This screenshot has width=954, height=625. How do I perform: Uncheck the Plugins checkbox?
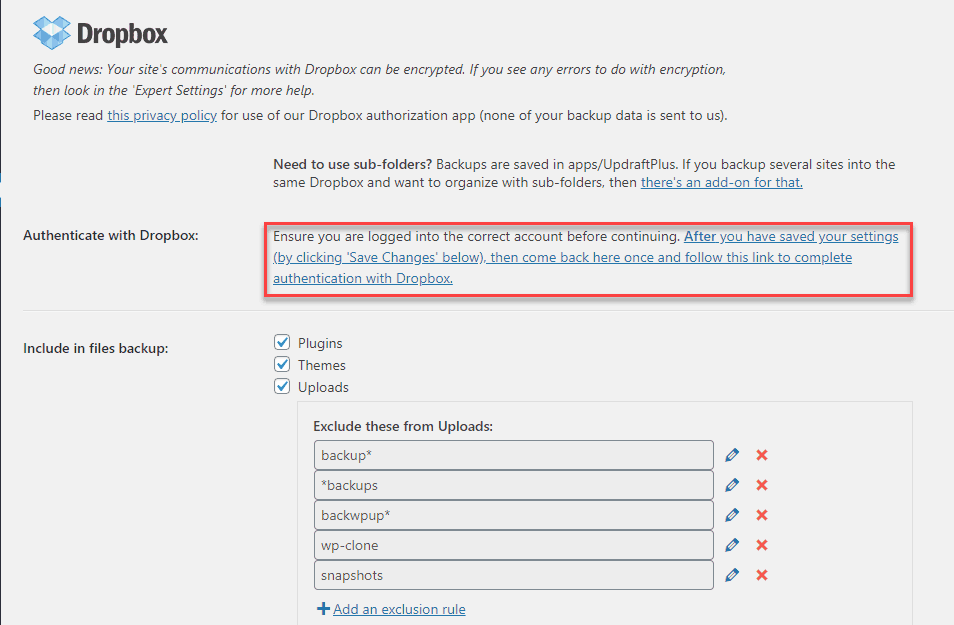coord(282,342)
